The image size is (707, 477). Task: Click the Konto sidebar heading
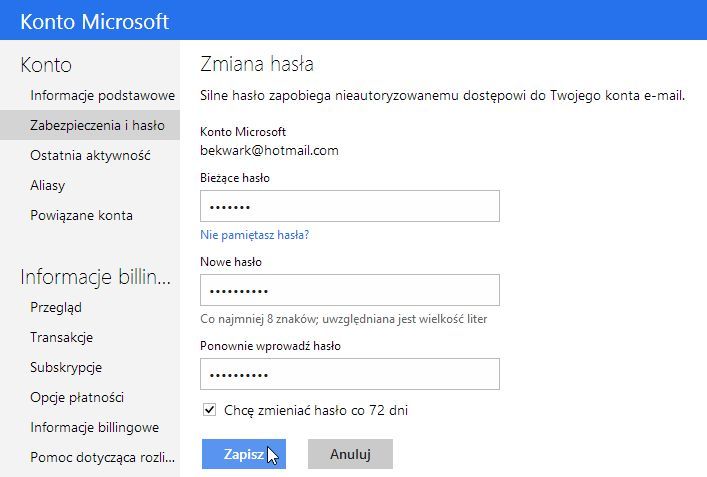(46, 66)
